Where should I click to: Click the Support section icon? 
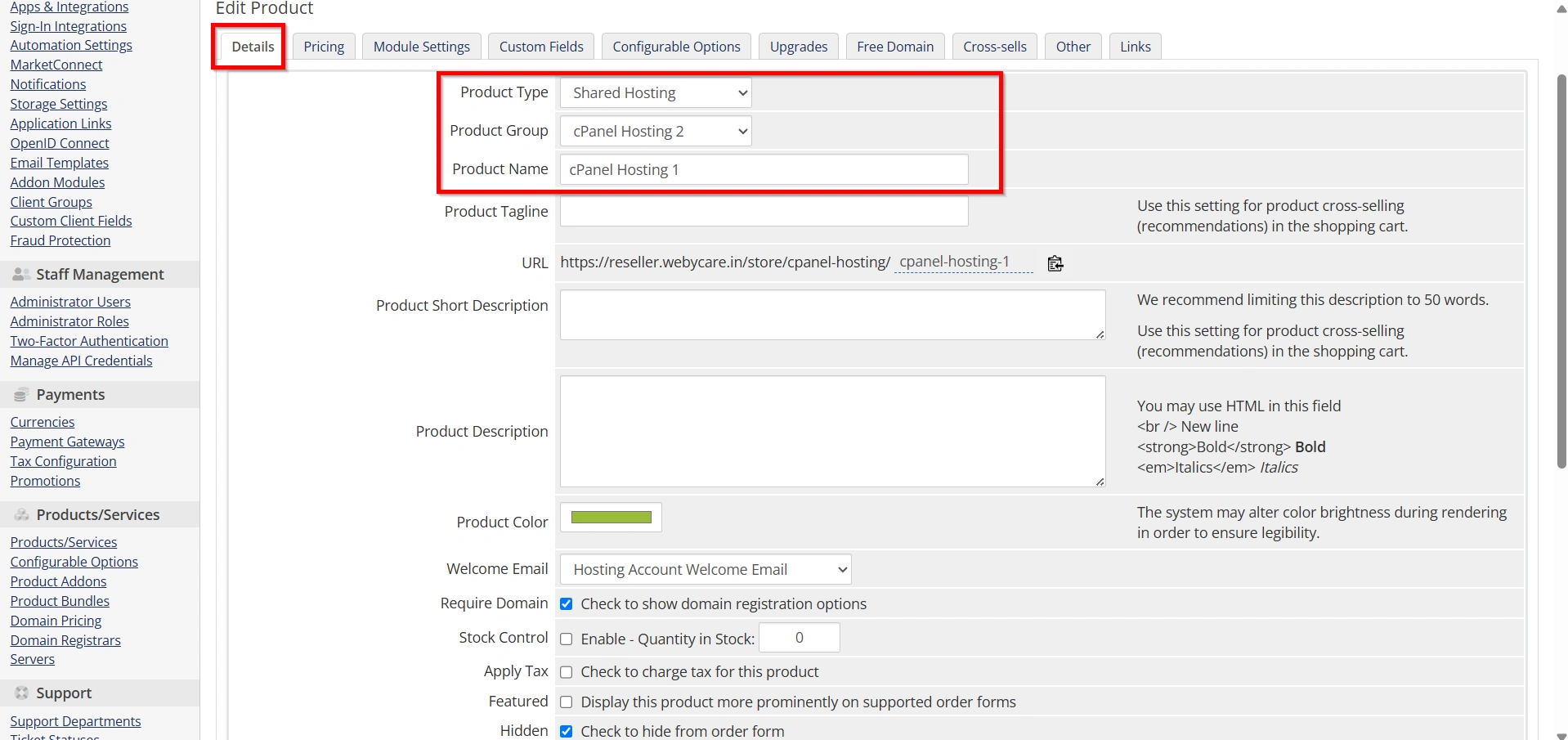pos(21,693)
